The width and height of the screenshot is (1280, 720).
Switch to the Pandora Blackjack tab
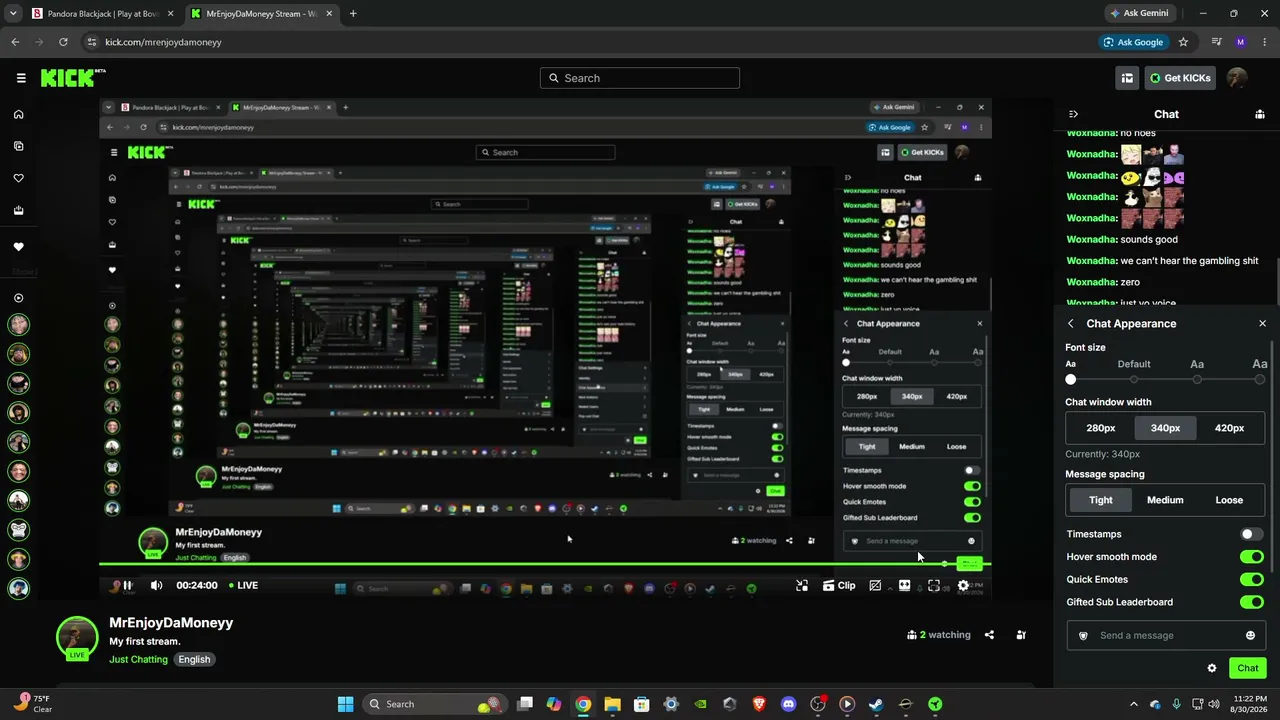click(102, 14)
